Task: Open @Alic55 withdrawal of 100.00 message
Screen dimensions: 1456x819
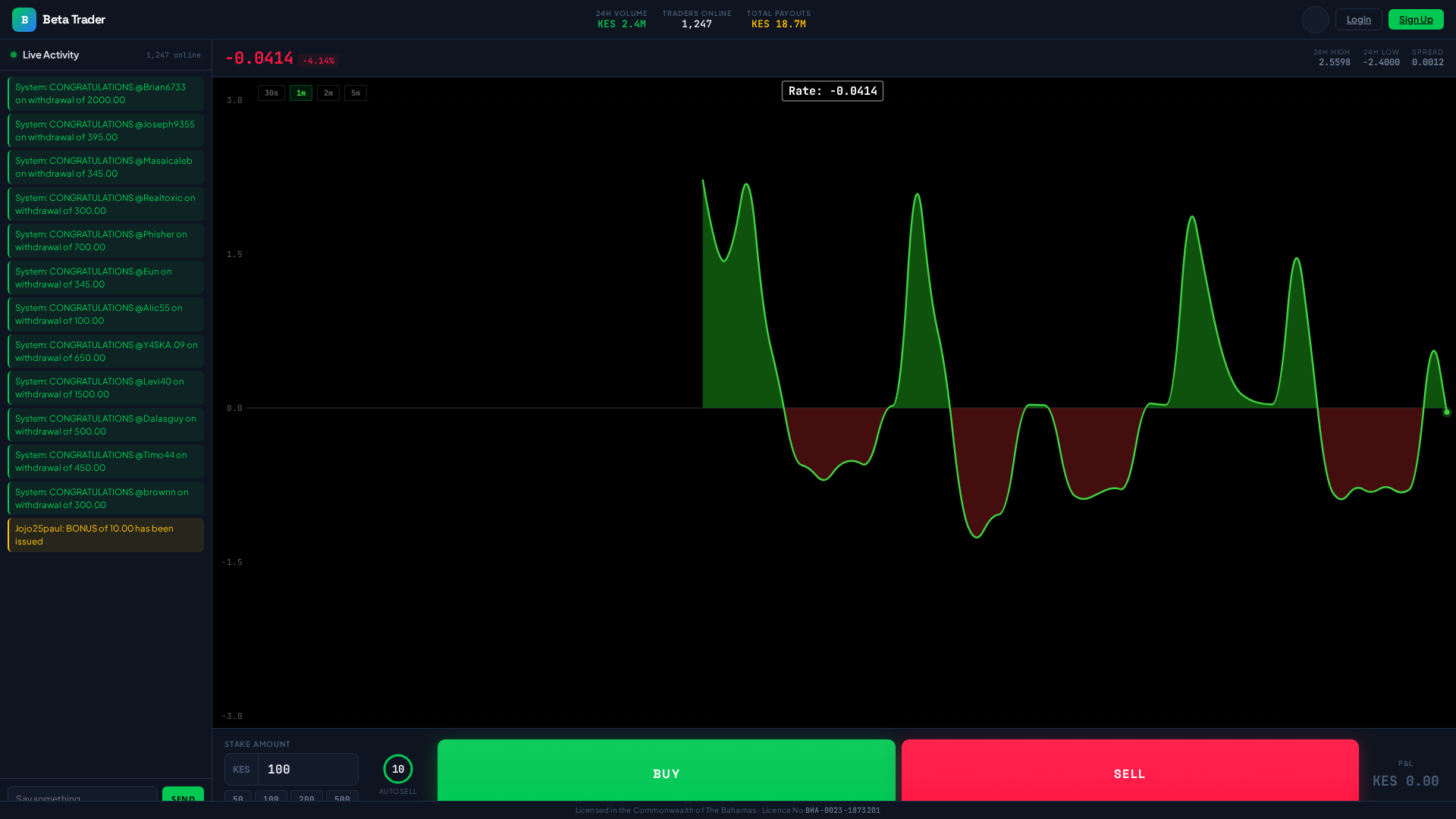Action: click(105, 314)
